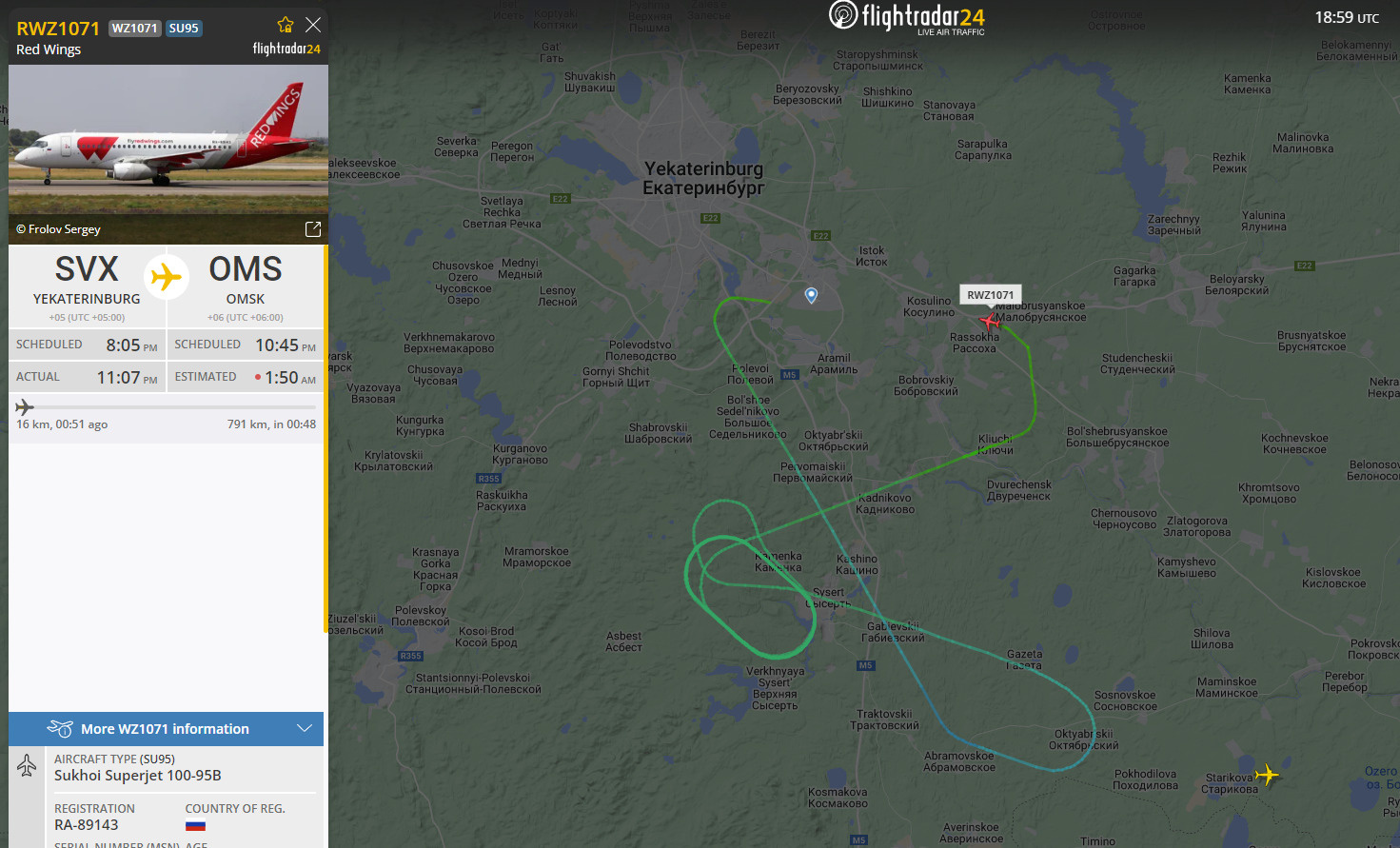Expand More WZ1071 information chevron

[x=305, y=729]
